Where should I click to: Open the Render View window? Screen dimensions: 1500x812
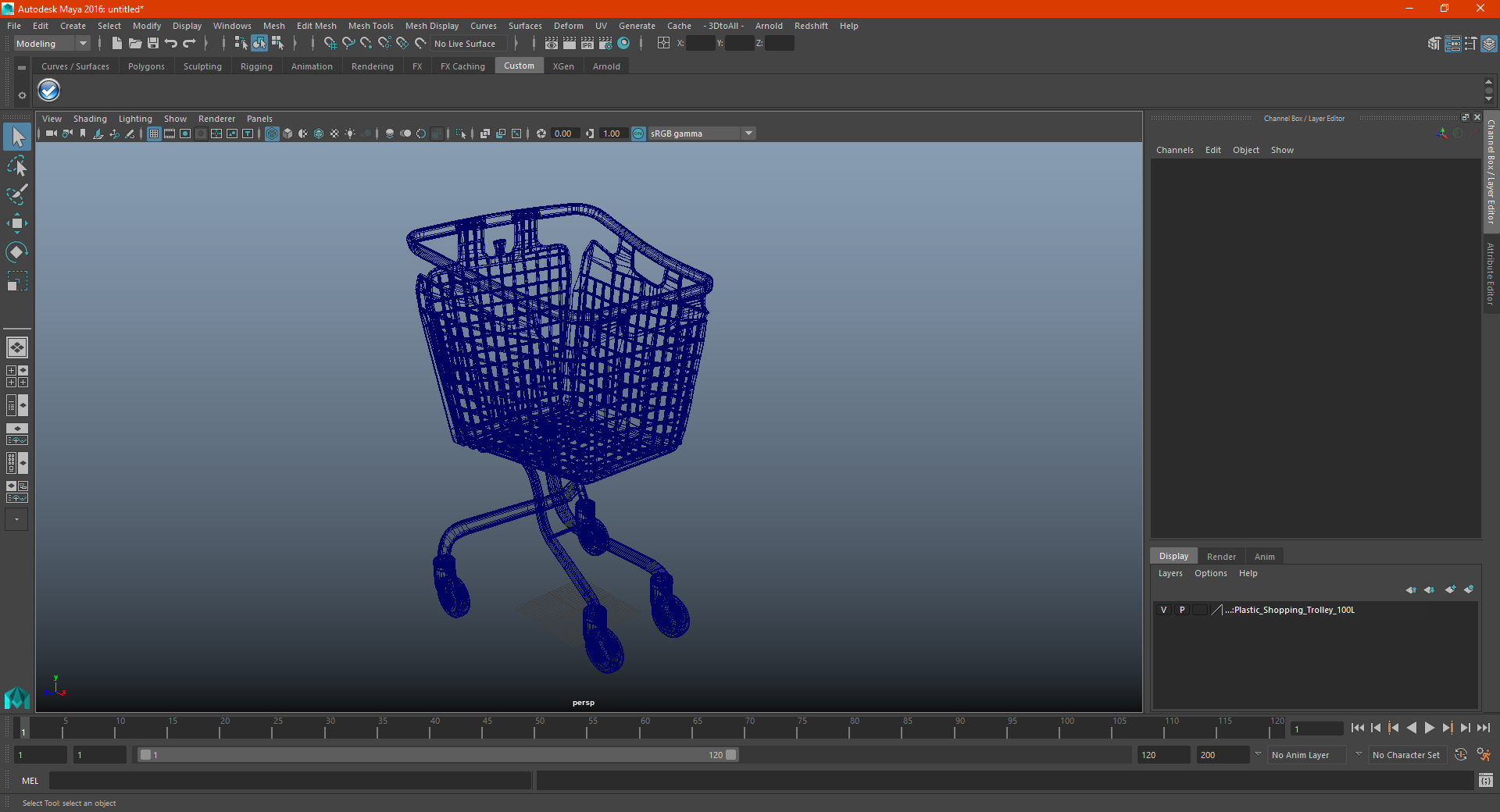point(552,44)
